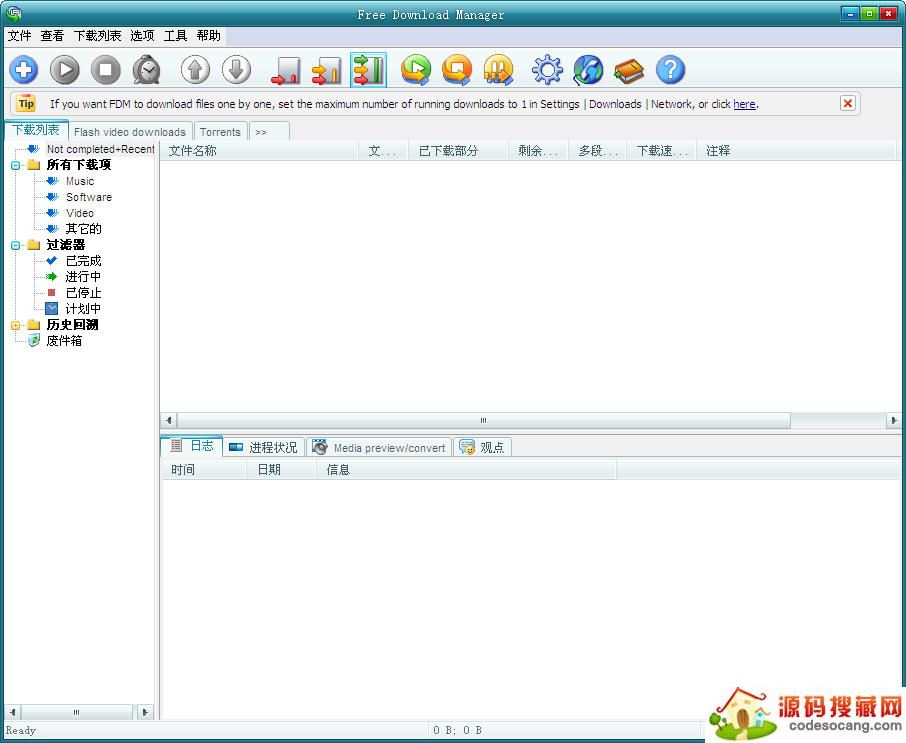The height and width of the screenshot is (743, 906).
Task: Select the 已完成 filter in the tree
Action: tap(83, 261)
